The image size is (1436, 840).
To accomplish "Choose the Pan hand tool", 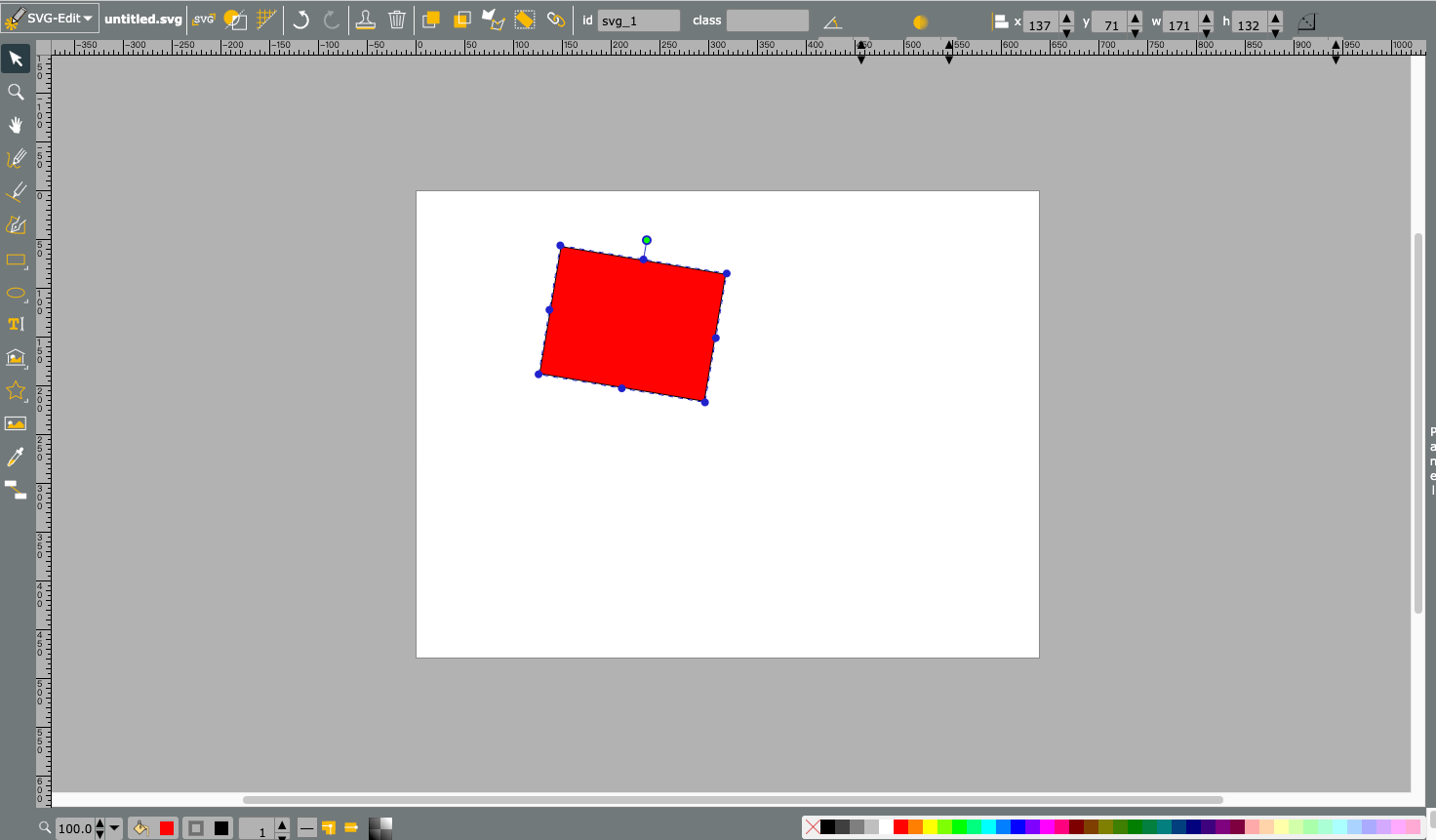I will (16, 126).
